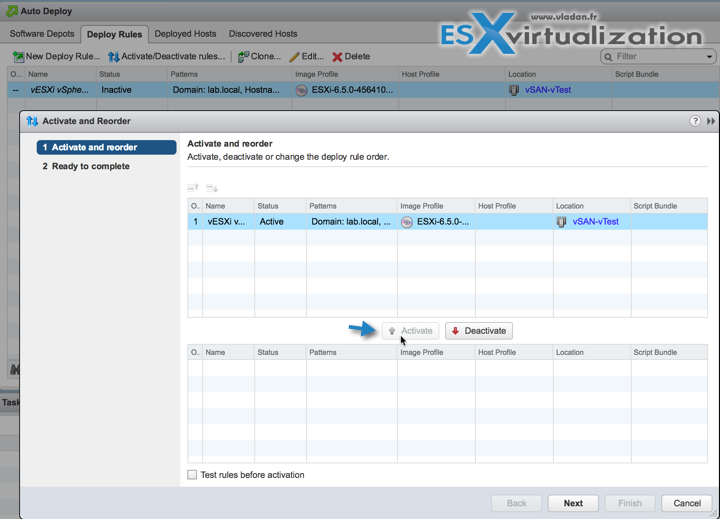The width and height of the screenshot is (720, 519).
Task: Click the cluster icon beside vSAN-vTest in dialog
Action: point(562,222)
